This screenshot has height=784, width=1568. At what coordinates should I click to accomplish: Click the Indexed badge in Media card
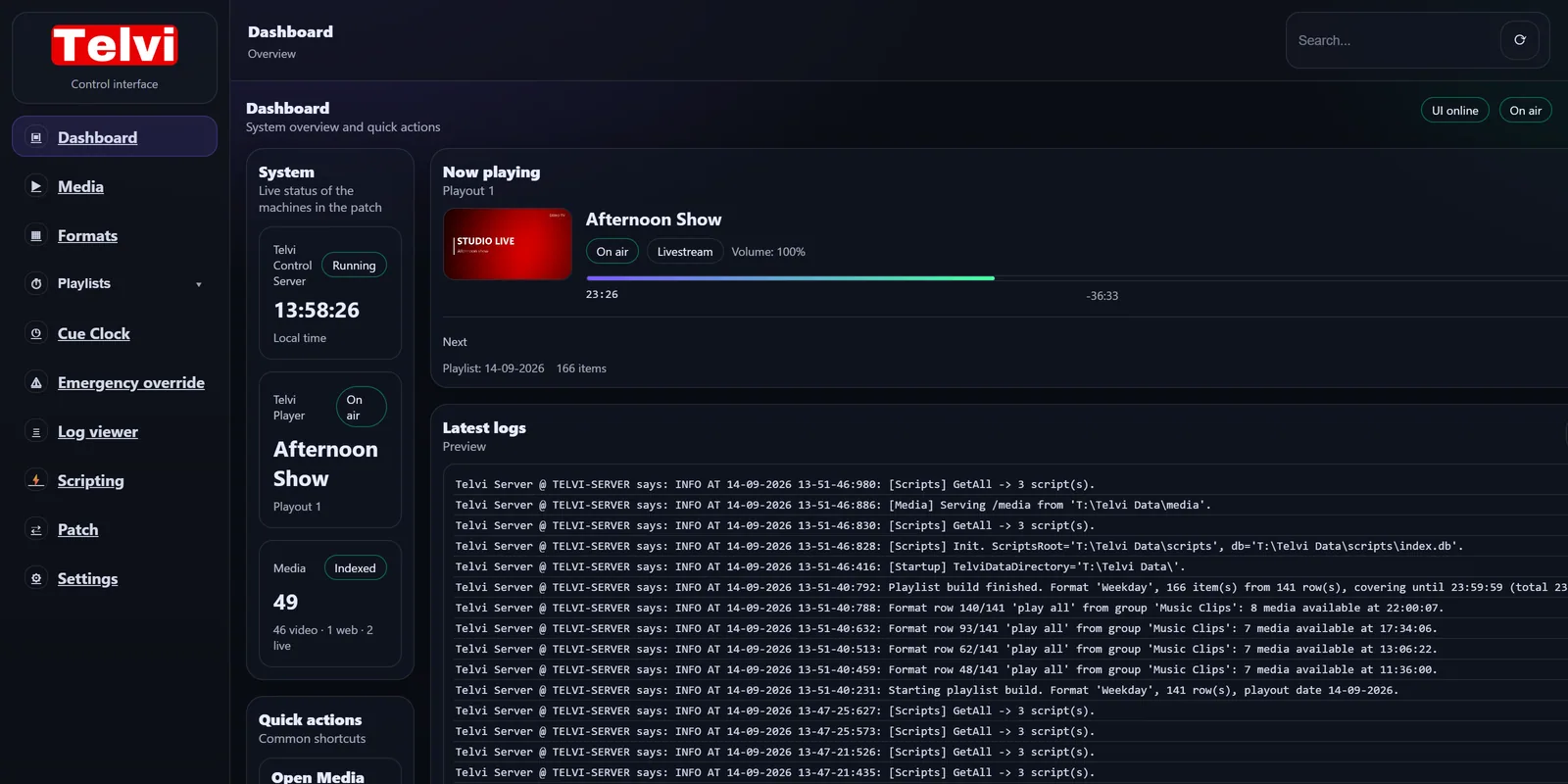(x=355, y=568)
